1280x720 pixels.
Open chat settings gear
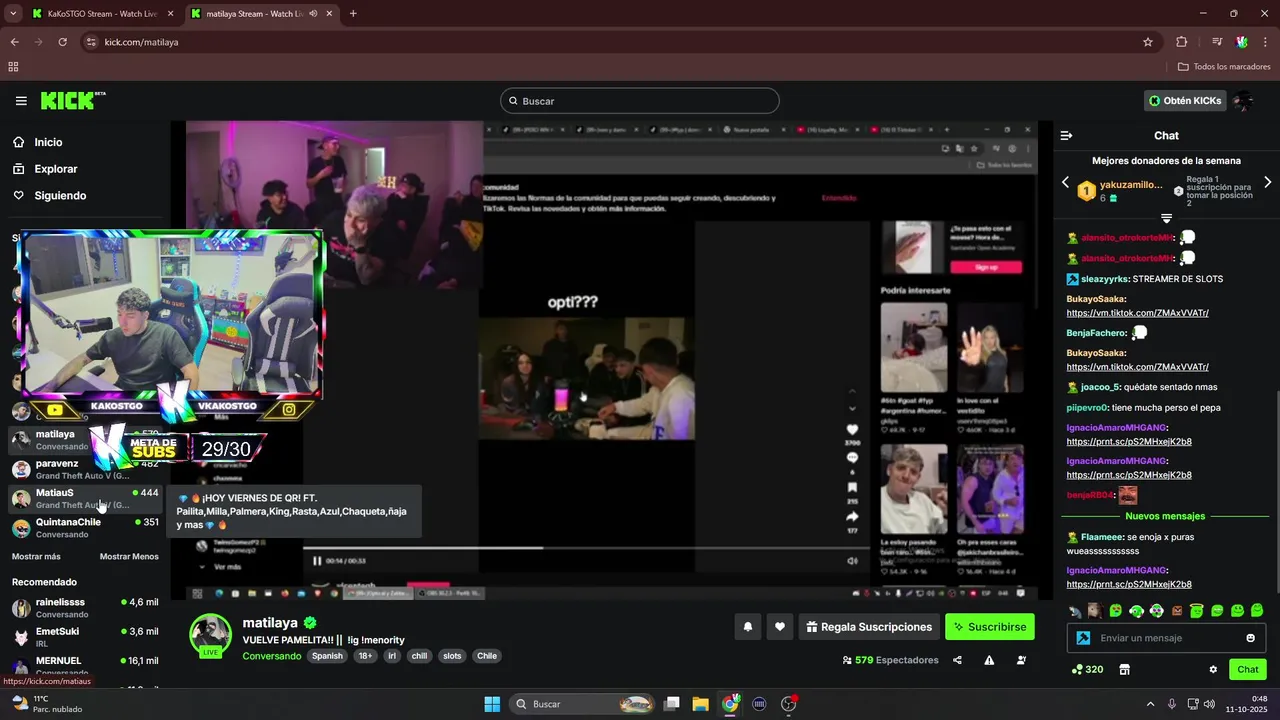click(1213, 669)
